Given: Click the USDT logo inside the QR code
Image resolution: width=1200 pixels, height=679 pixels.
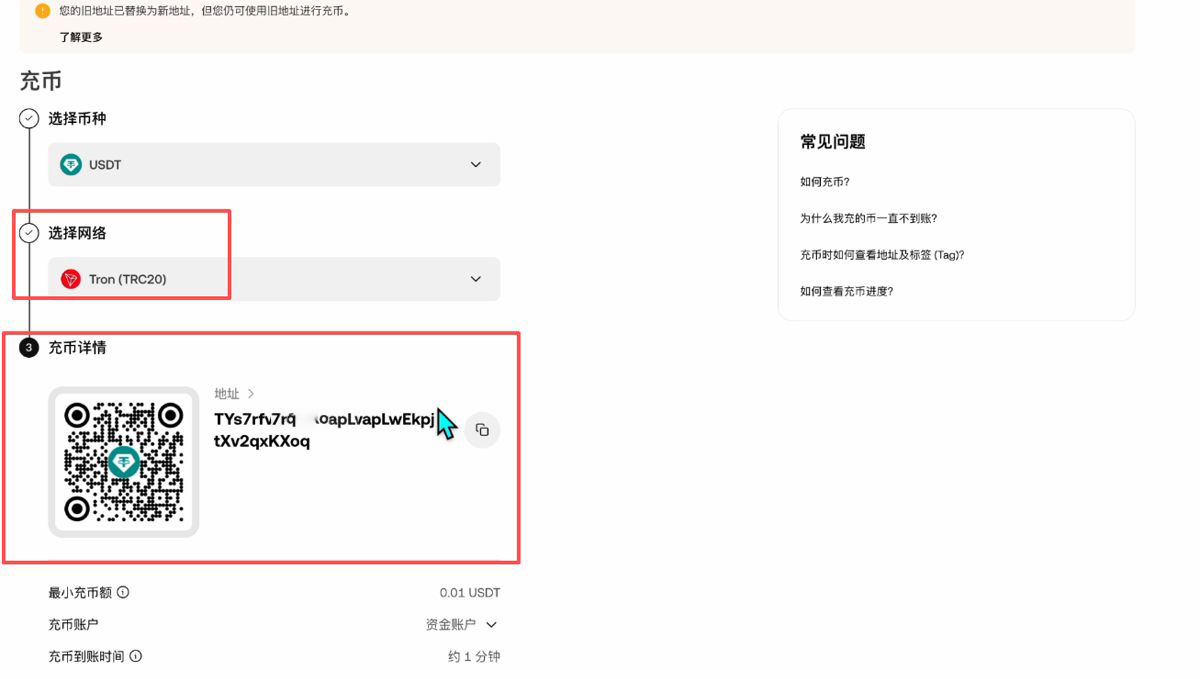Looking at the screenshot, I should [124, 461].
